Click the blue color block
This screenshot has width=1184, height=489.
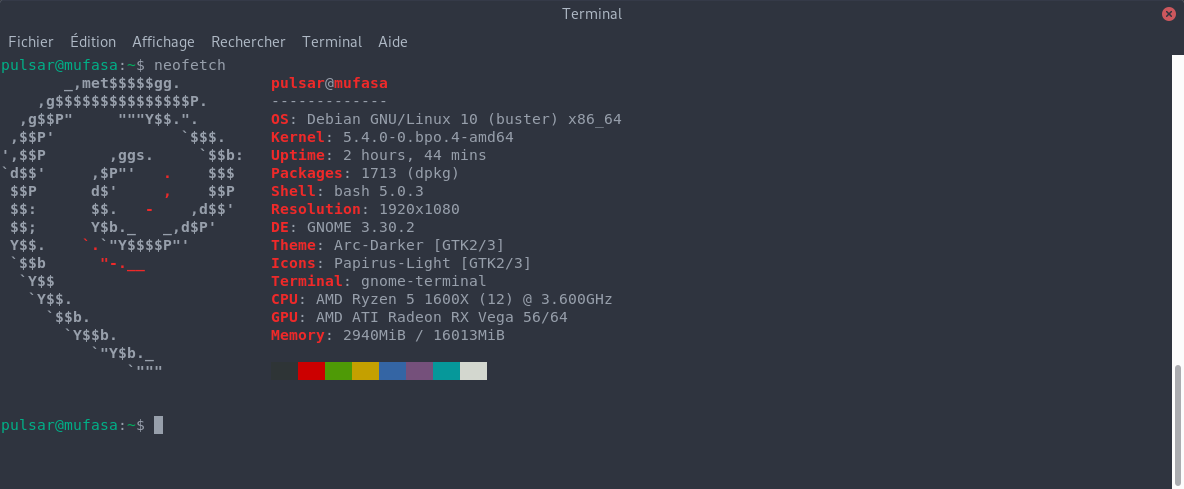click(393, 371)
